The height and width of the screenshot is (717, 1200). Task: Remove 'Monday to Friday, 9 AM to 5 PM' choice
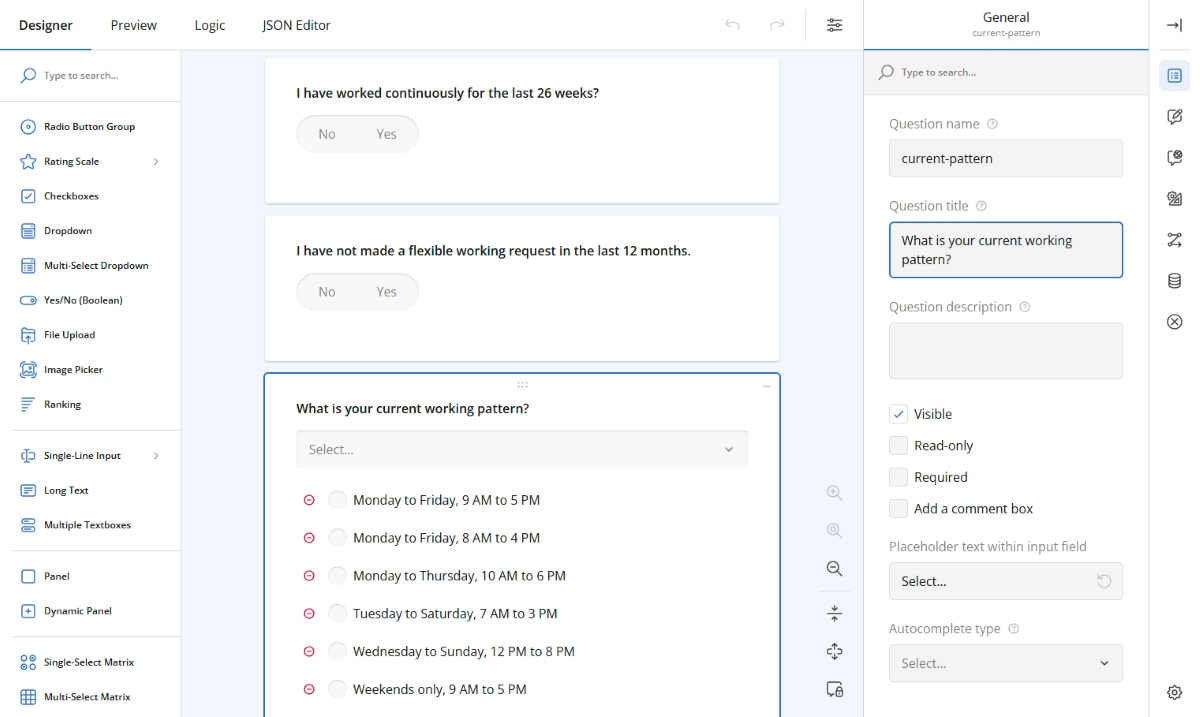pyautogui.click(x=309, y=500)
